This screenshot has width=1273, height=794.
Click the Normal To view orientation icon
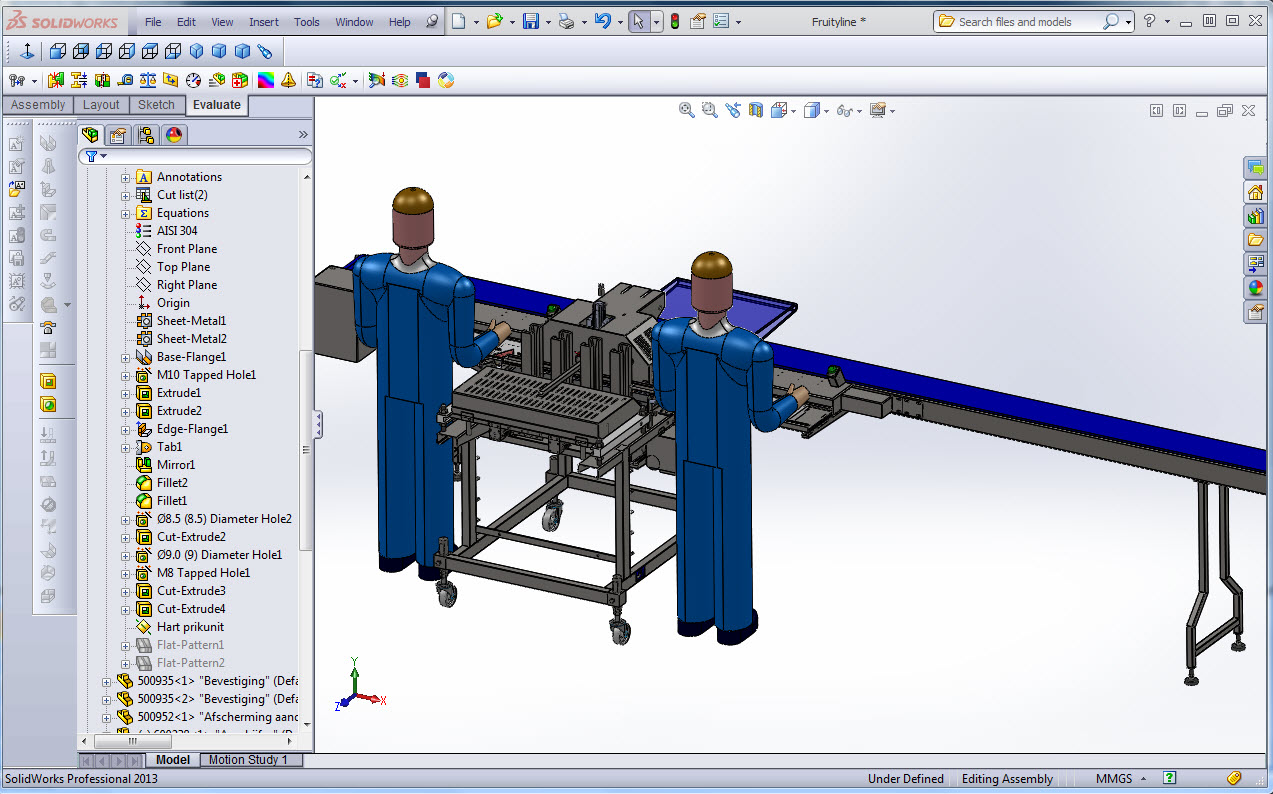27,51
